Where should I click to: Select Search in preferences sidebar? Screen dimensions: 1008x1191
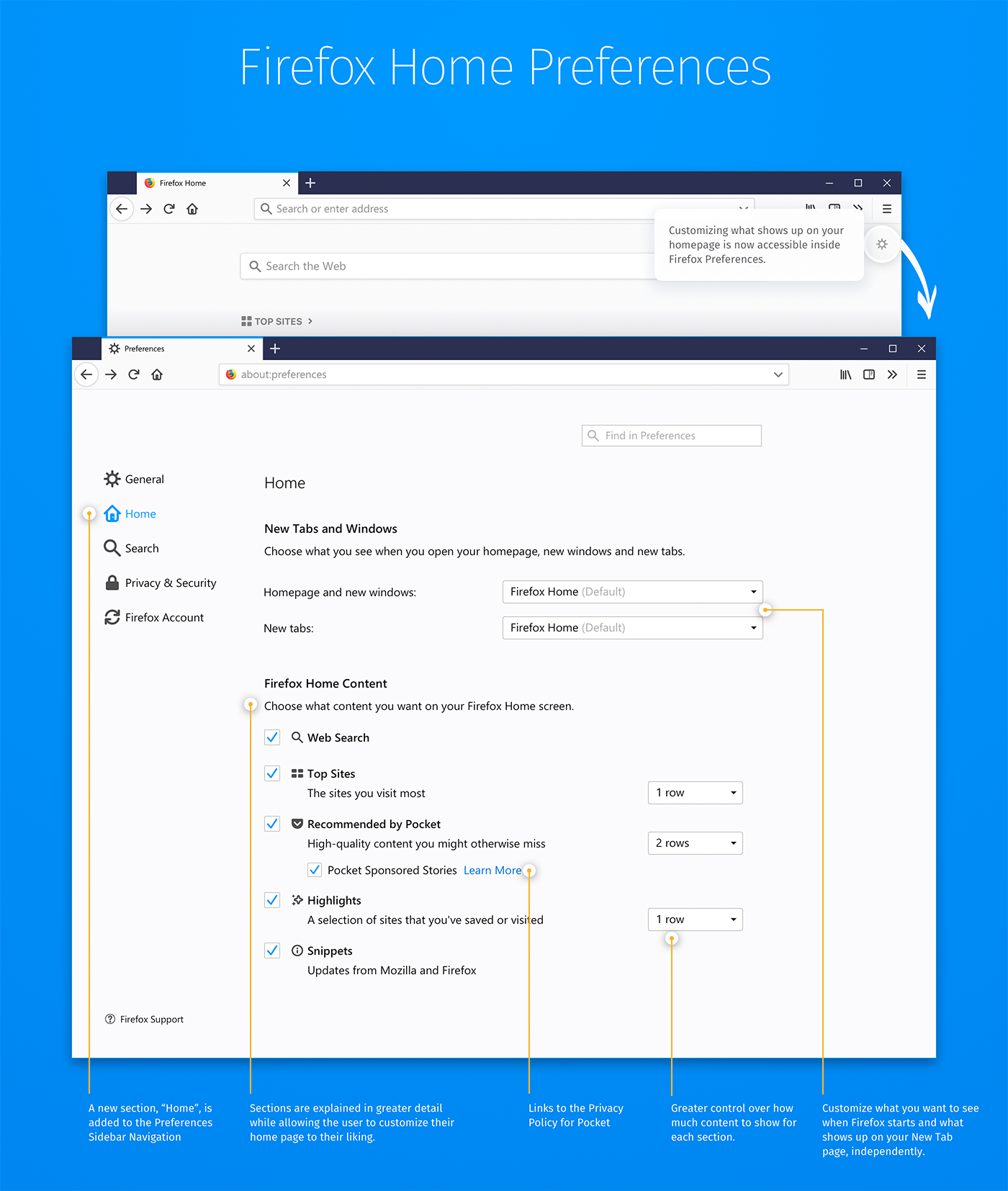point(131,548)
